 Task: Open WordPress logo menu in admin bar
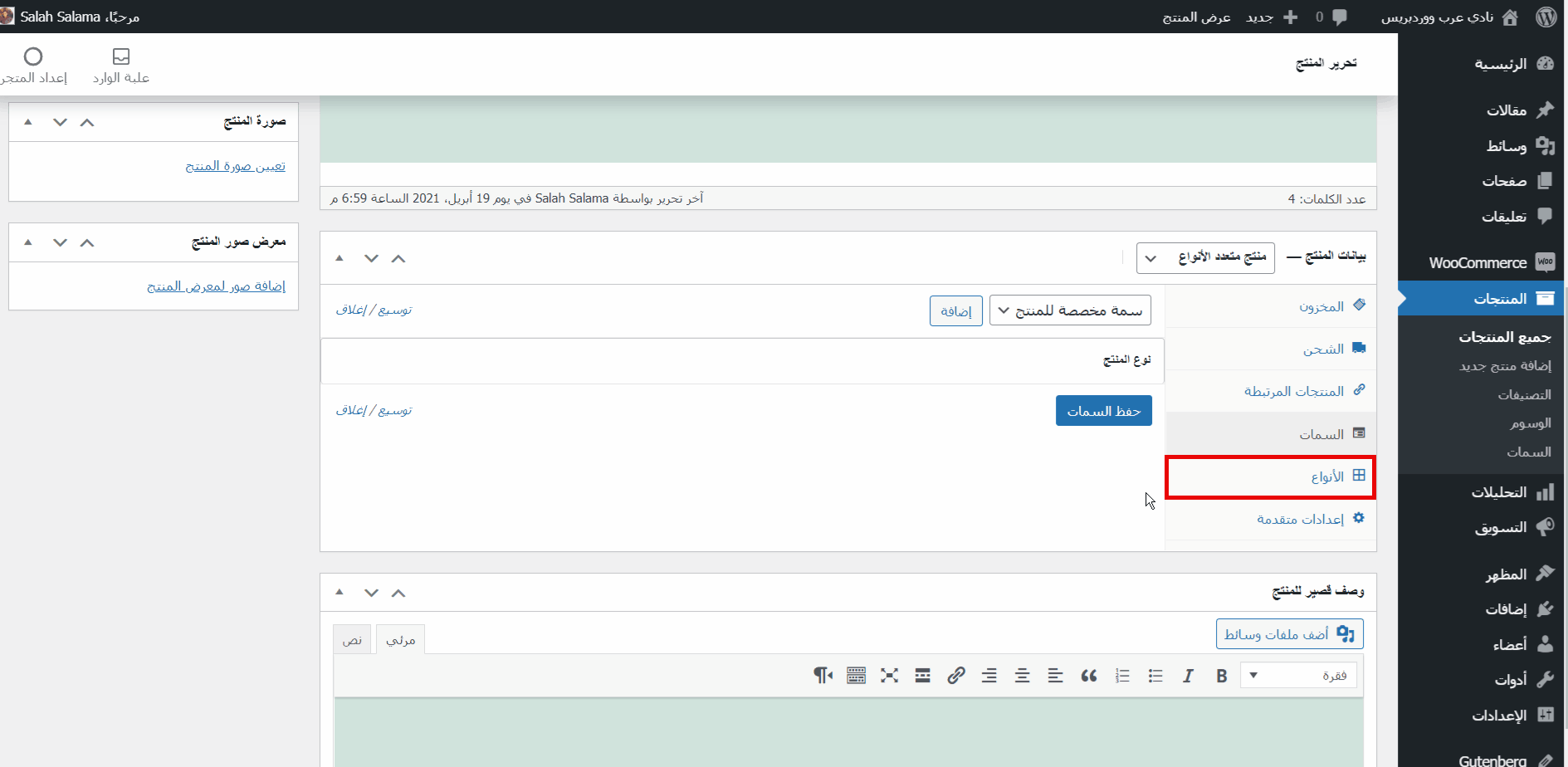pyautogui.click(x=1546, y=17)
